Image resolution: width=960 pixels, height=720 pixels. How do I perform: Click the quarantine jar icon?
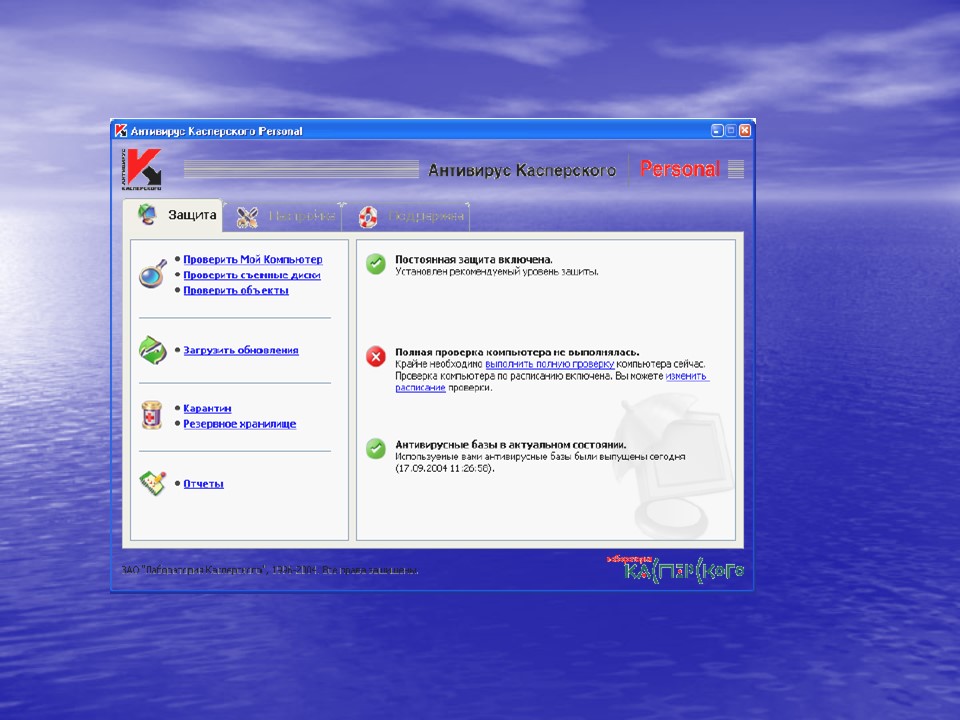pyautogui.click(x=151, y=416)
